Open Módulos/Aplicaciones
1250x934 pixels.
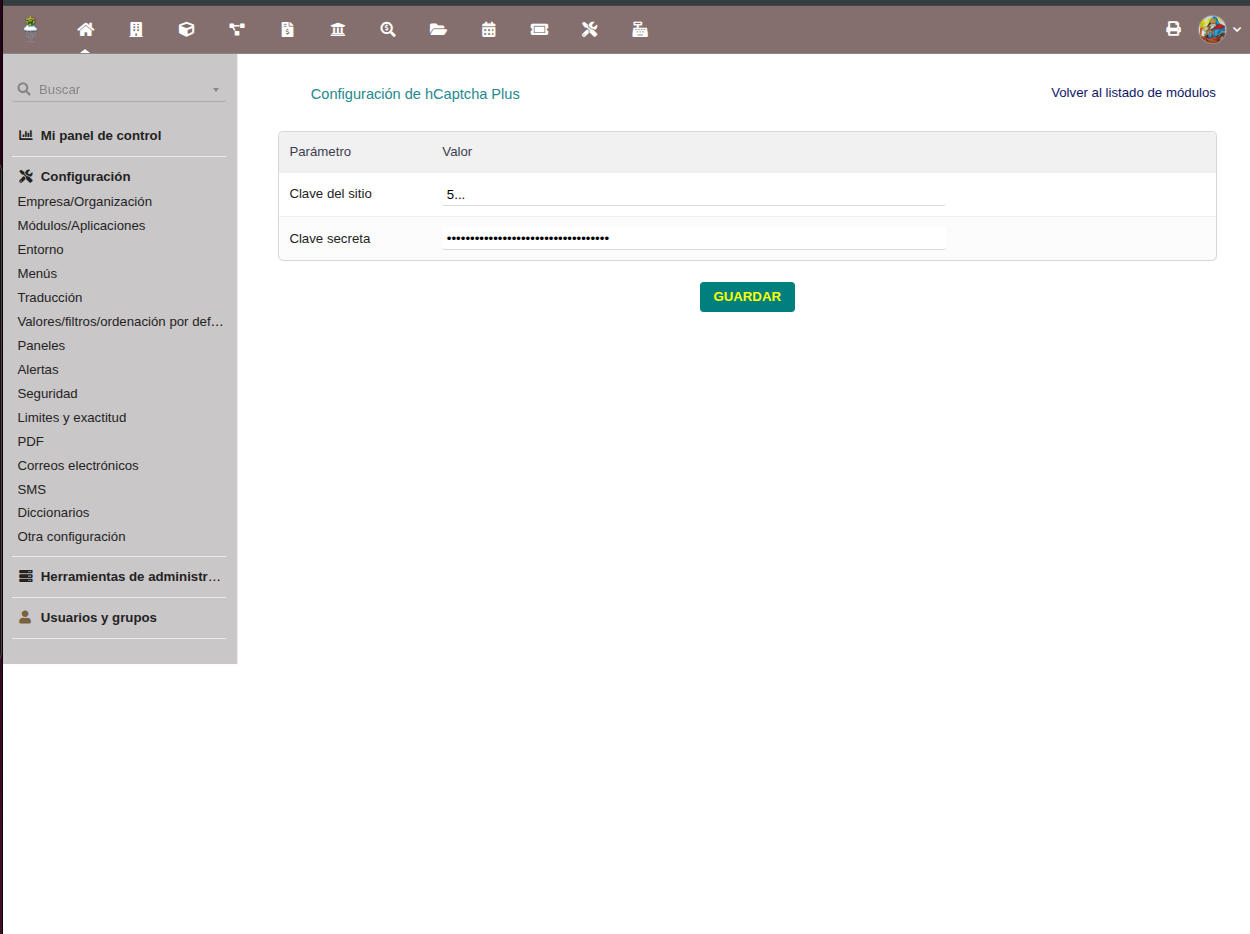81,225
